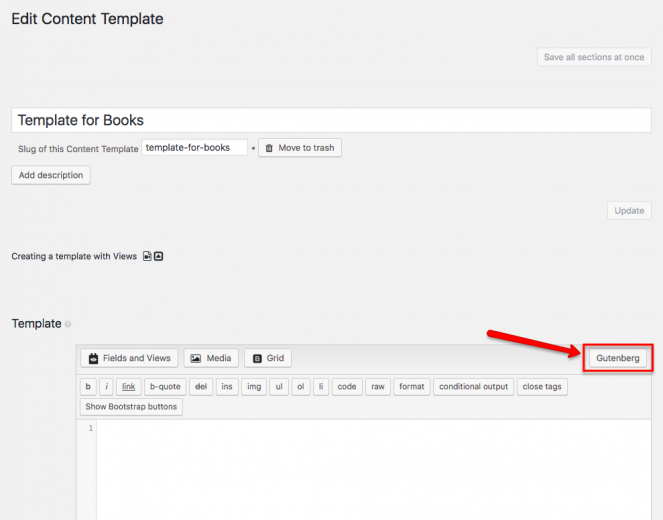
Task: Click the help icon next to Template heading
Action: click(x=68, y=324)
